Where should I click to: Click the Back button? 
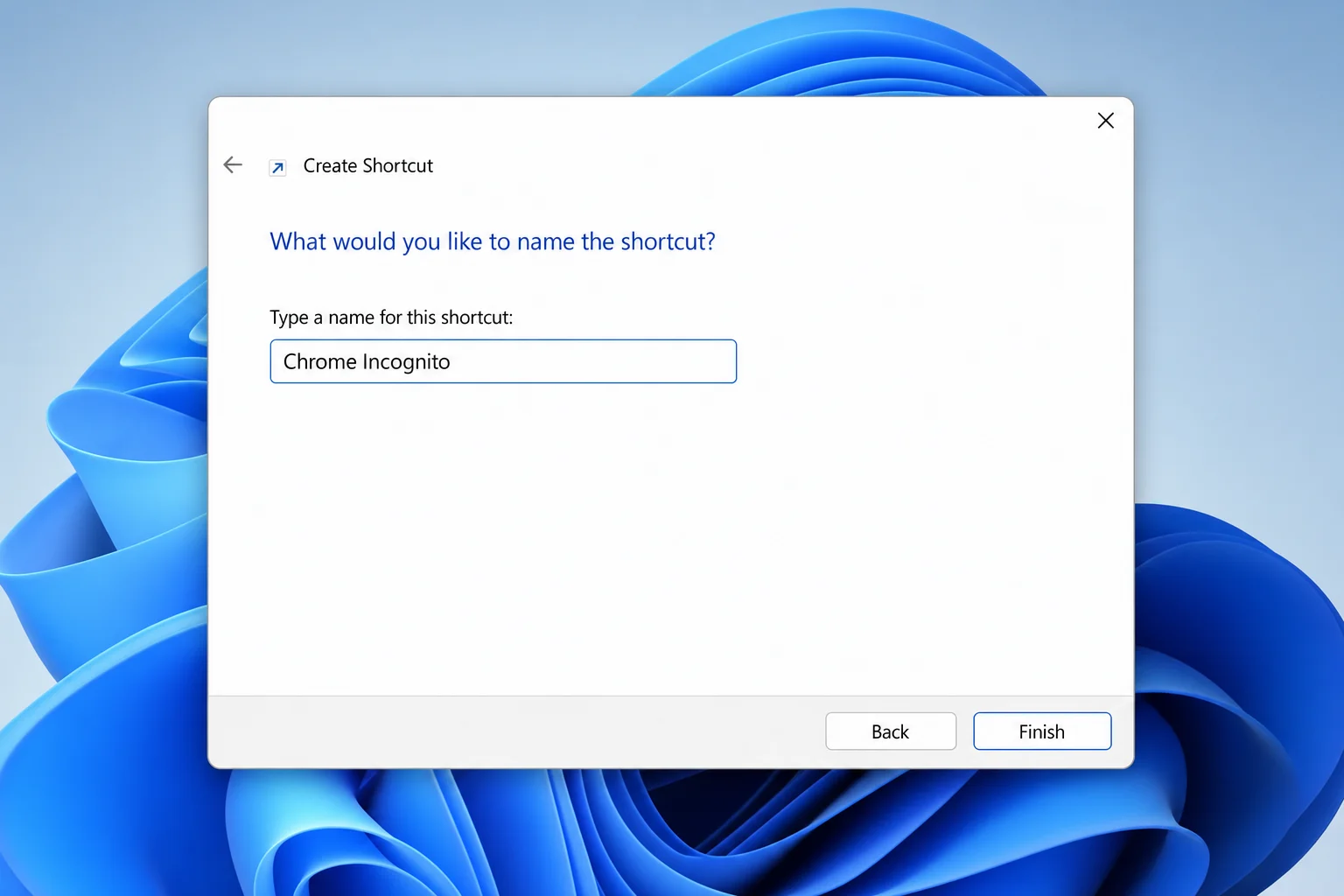891,731
